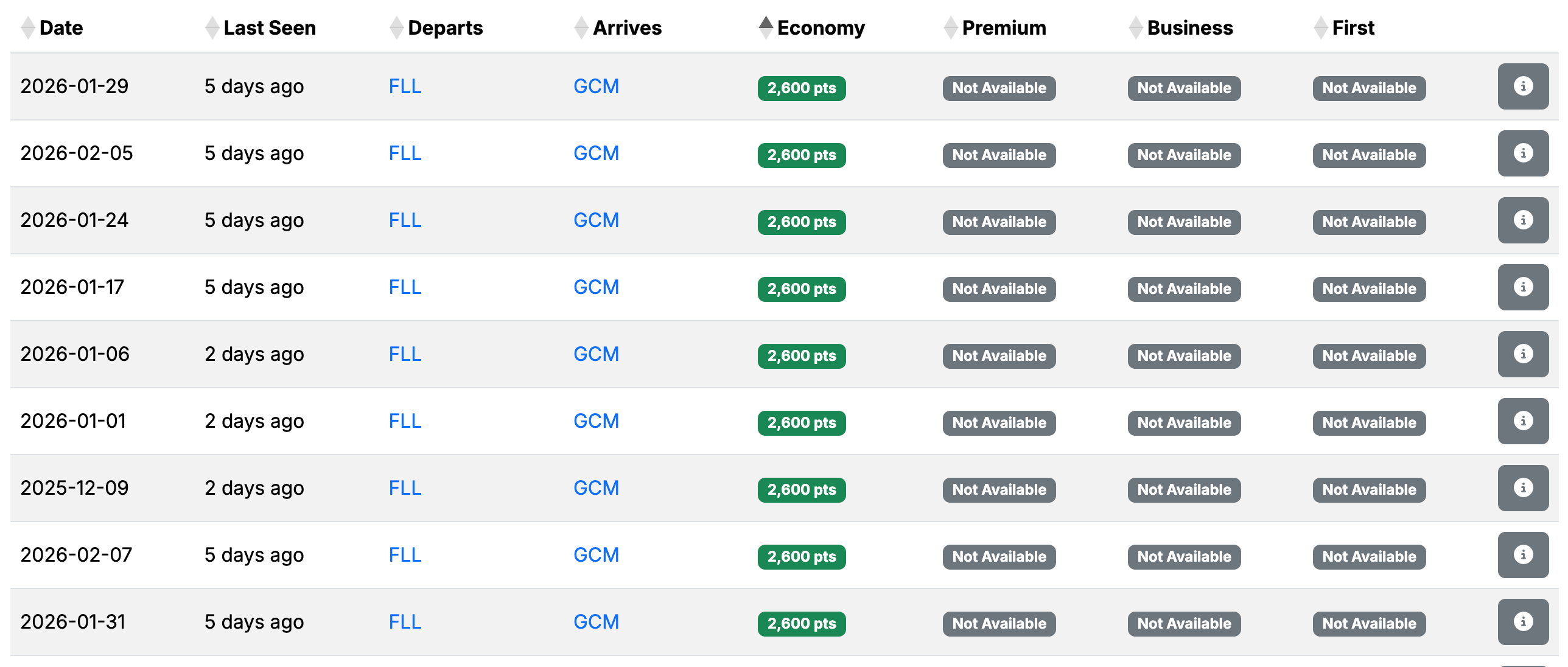
Task: Toggle sorting on the Business column
Action: tap(1135, 27)
